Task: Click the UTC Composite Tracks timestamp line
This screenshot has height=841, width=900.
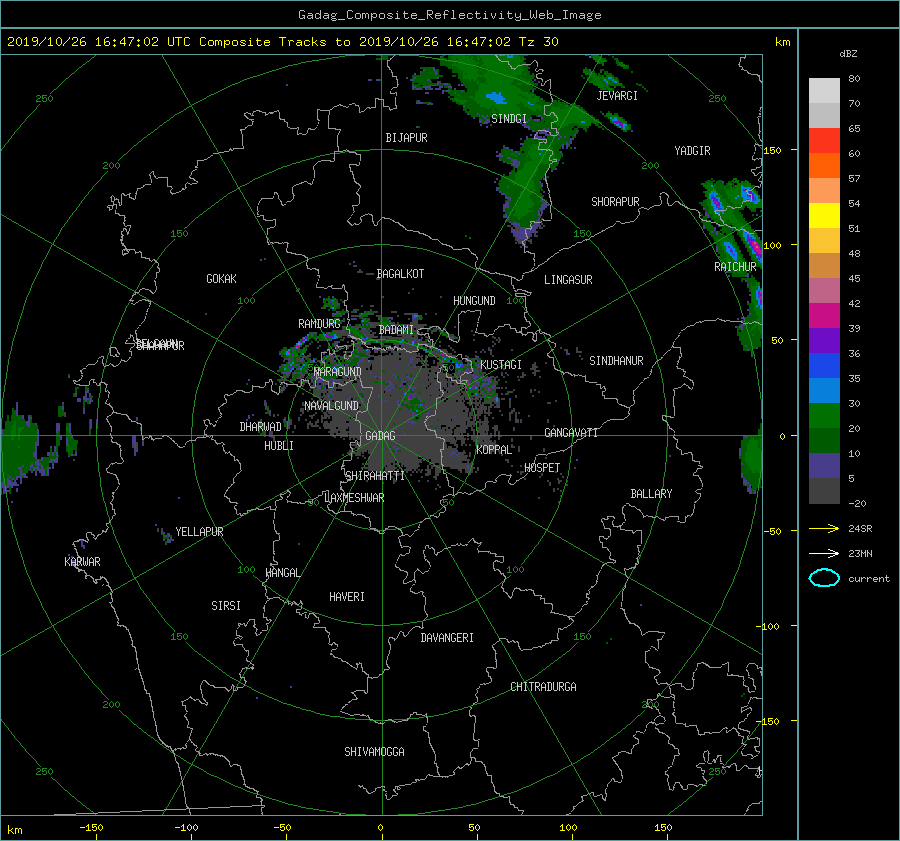Action: (282, 41)
